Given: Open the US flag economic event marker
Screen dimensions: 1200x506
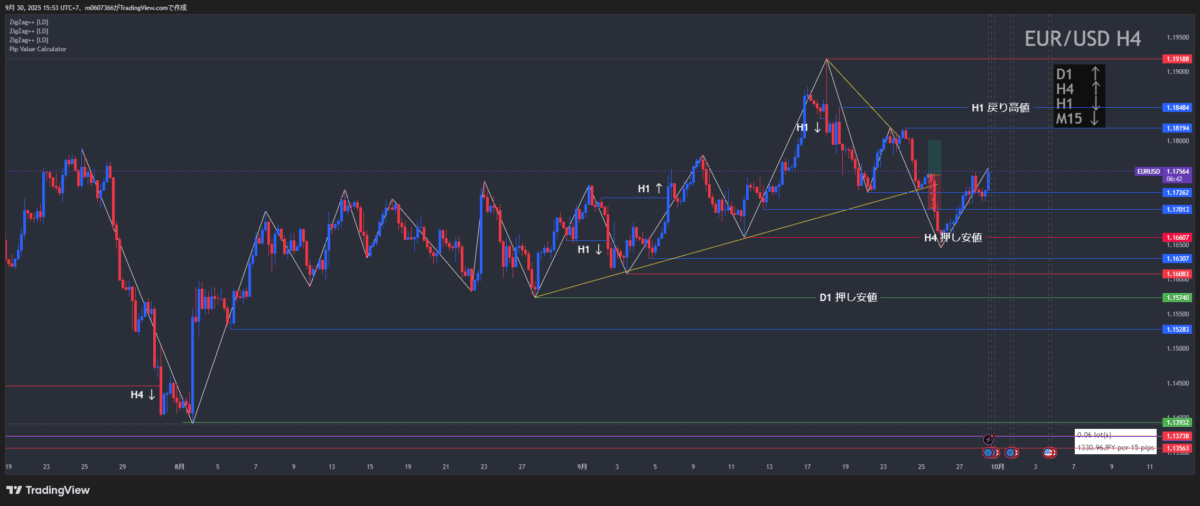Looking at the screenshot, I should click(1050, 453).
